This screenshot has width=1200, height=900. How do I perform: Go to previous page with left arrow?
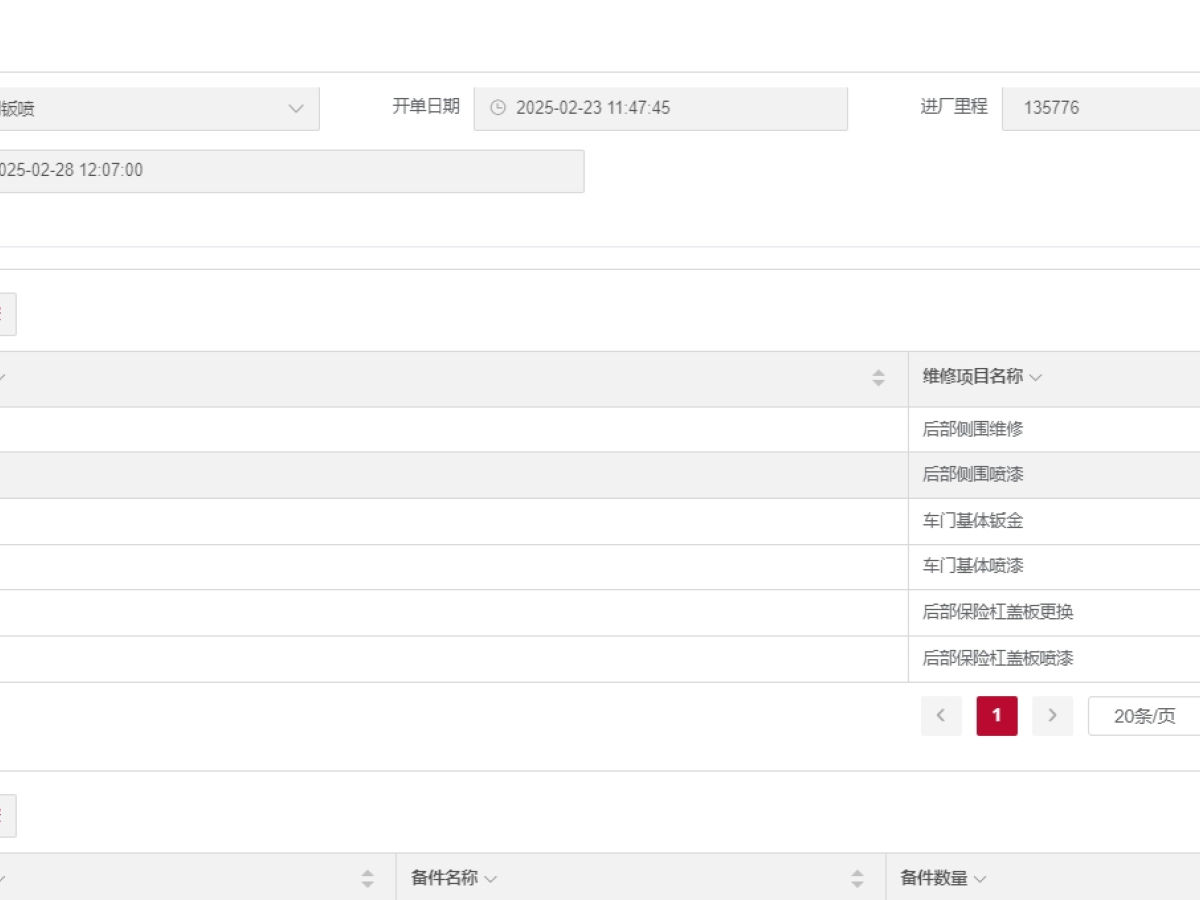941,716
